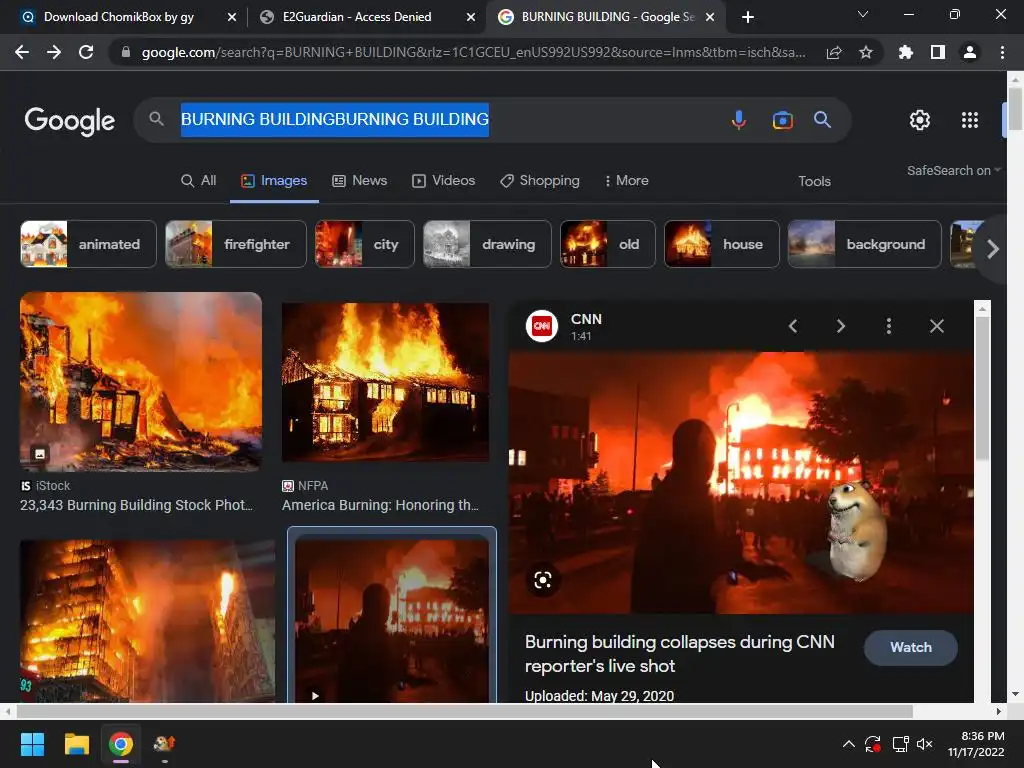Toggle the Chrome side panel
Image resolution: width=1024 pixels, height=768 pixels.
pos(938,52)
